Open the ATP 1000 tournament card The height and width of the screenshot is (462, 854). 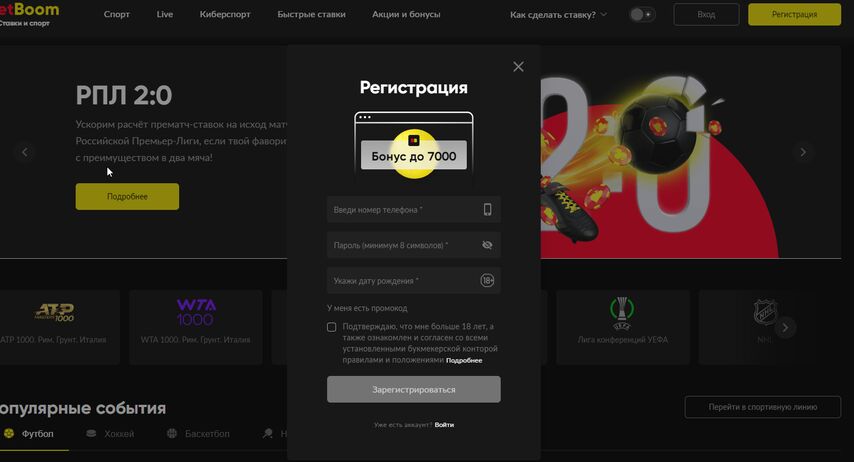[58, 327]
